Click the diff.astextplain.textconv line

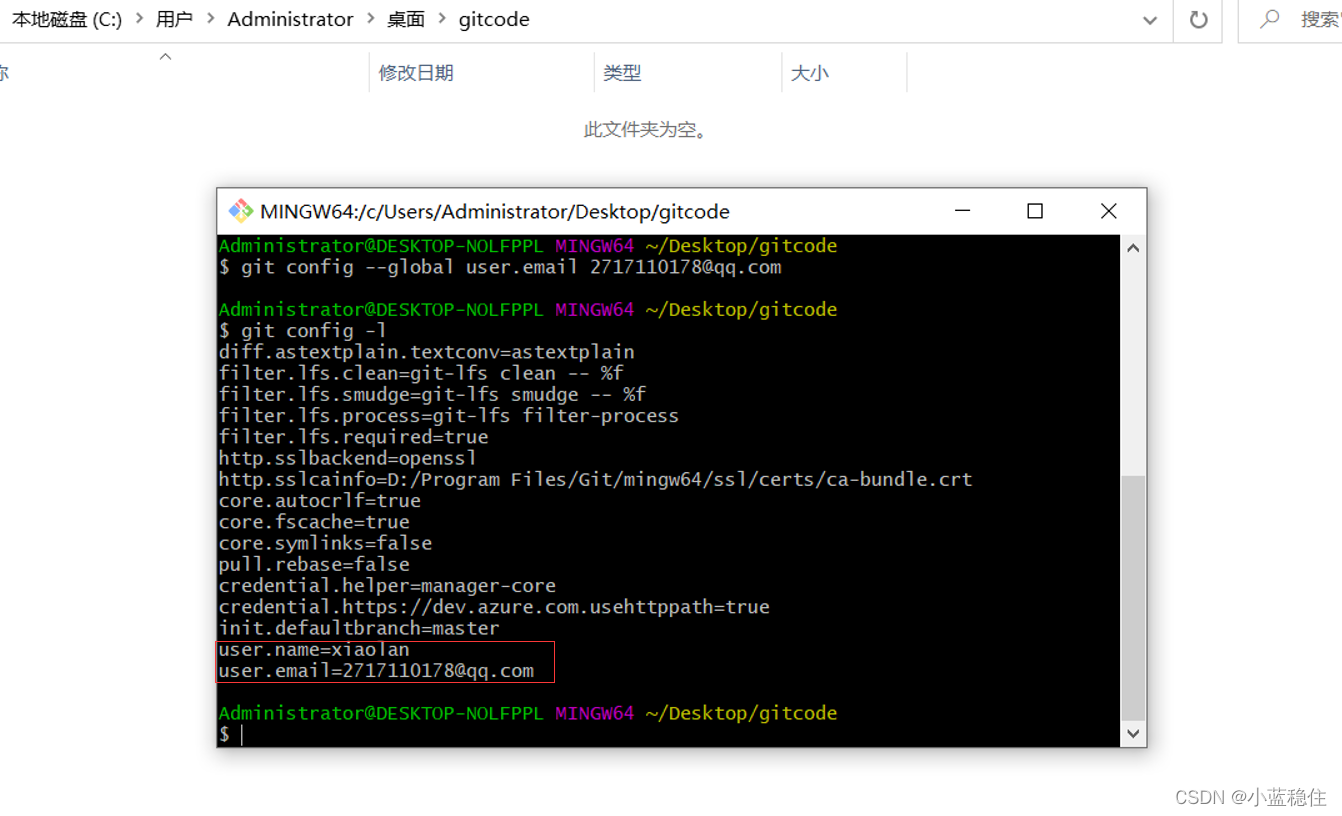coord(427,352)
